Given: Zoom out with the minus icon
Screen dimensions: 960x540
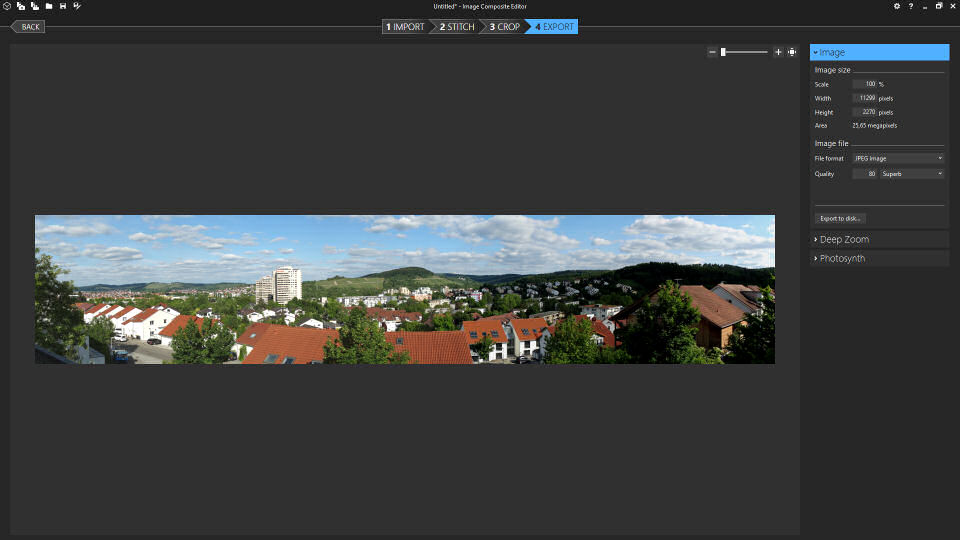Looking at the screenshot, I should (x=712, y=52).
